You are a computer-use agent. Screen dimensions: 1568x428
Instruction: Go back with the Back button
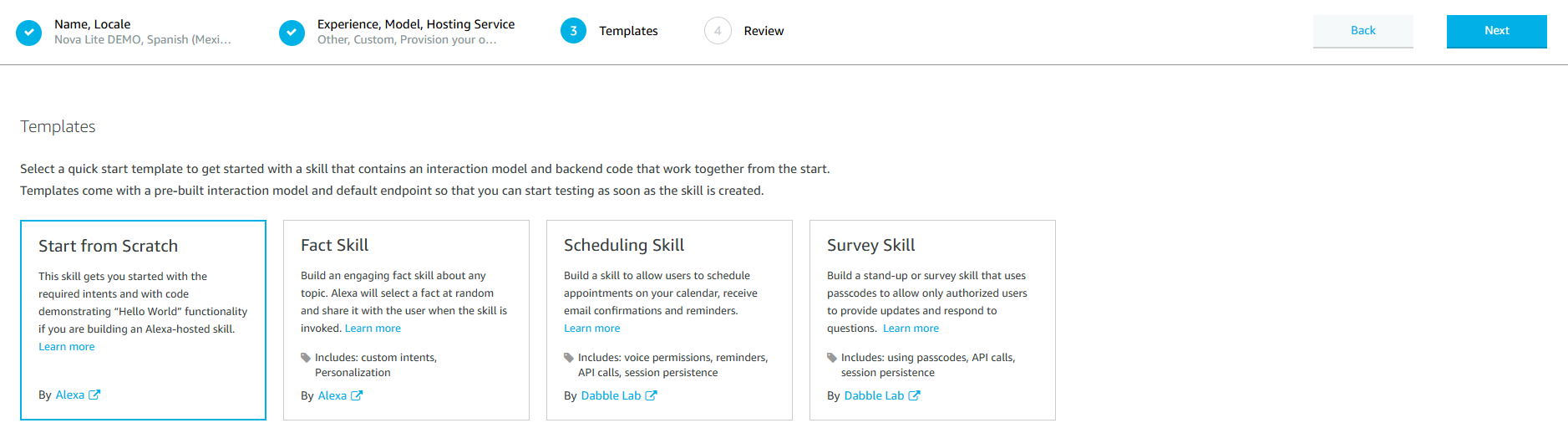point(1362,31)
